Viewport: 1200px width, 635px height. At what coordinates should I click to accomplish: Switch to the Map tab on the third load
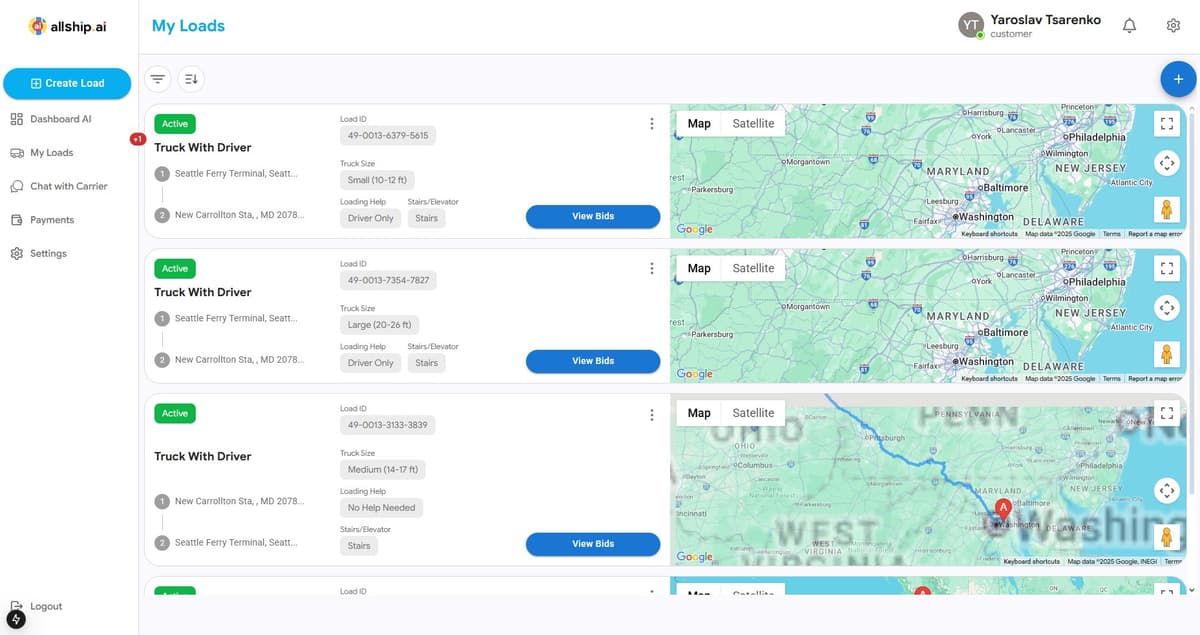pos(698,412)
